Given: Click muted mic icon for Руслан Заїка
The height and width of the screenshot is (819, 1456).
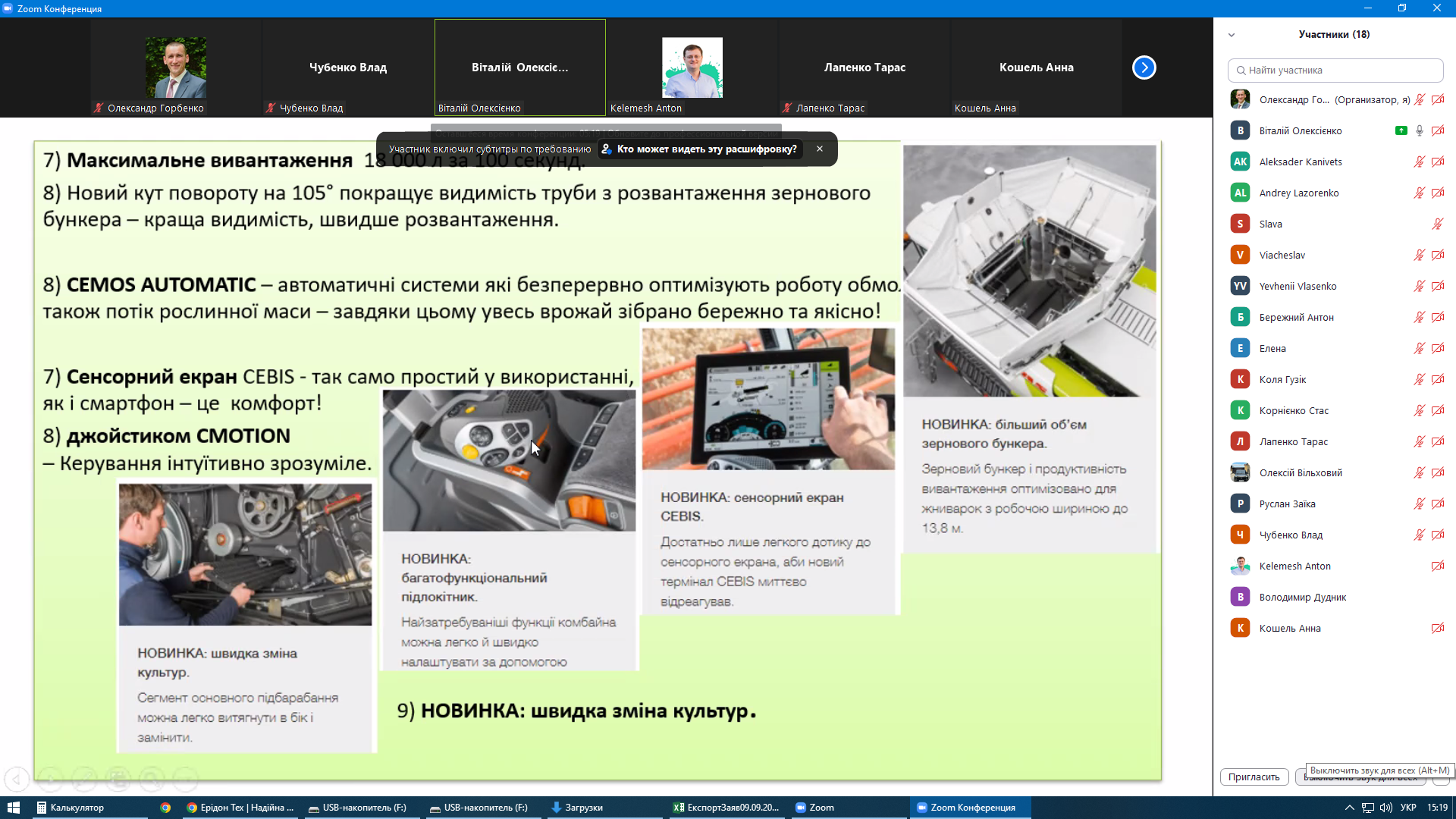Looking at the screenshot, I should click(1420, 504).
